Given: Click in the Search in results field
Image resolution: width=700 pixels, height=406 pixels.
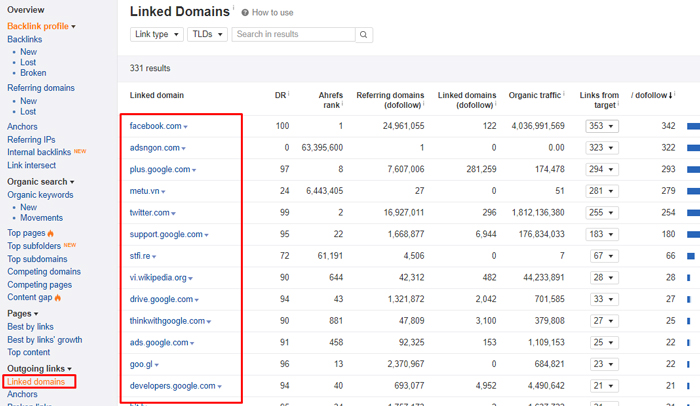Looking at the screenshot, I should point(293,34).
